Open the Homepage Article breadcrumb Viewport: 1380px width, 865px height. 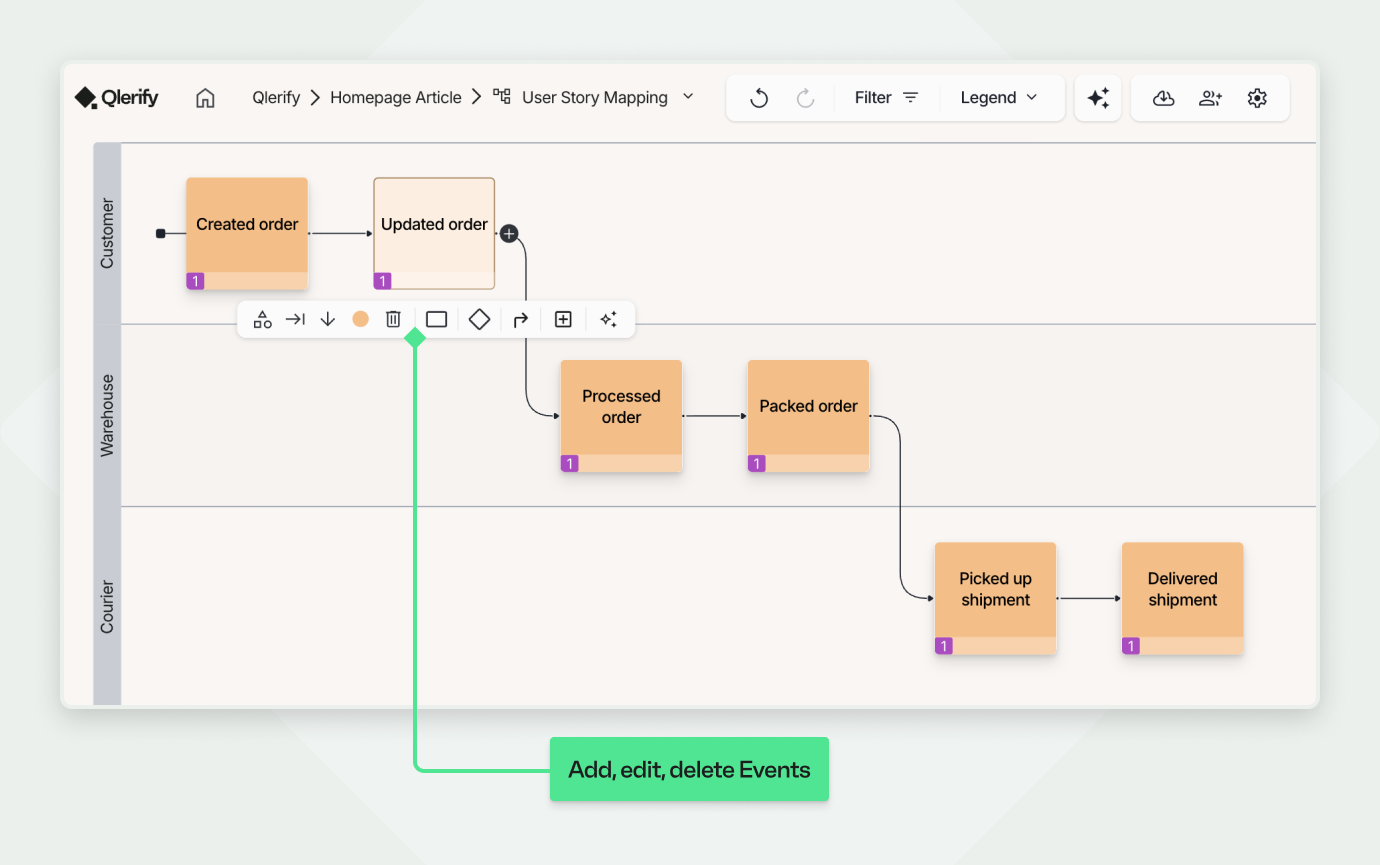click(396, 98)
